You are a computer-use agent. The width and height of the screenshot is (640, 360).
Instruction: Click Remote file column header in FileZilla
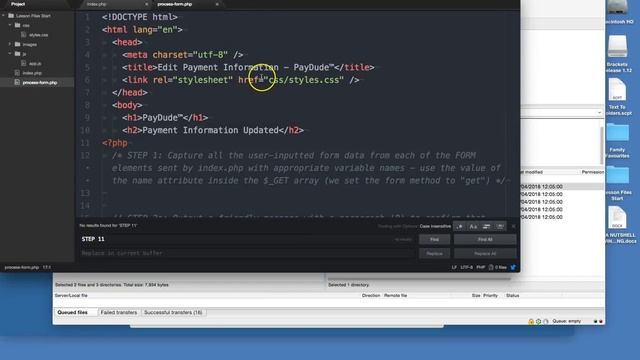(395, 295)
